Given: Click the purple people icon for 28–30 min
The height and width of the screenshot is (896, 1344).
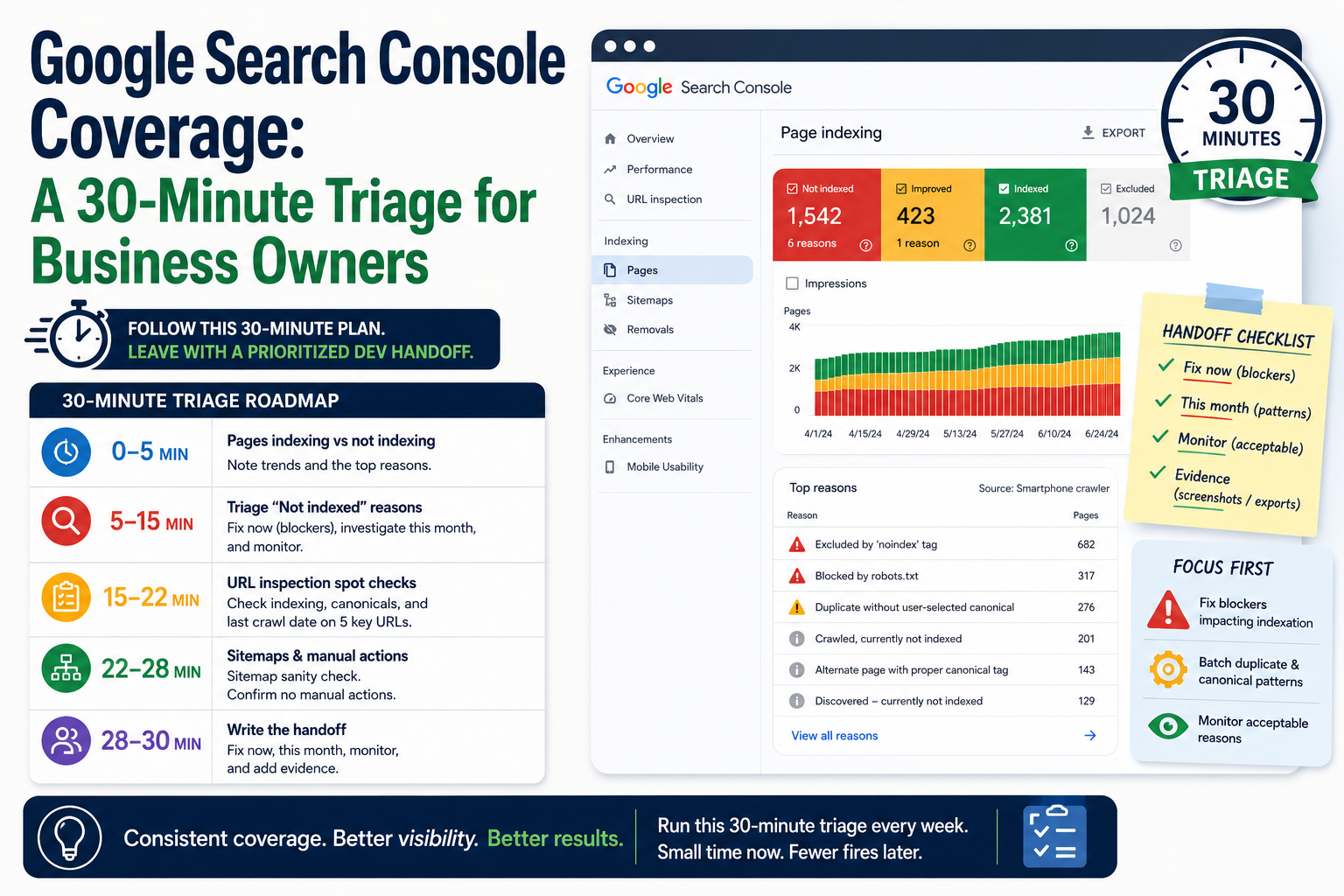Looking at the screenshot, I should (66, 740).
